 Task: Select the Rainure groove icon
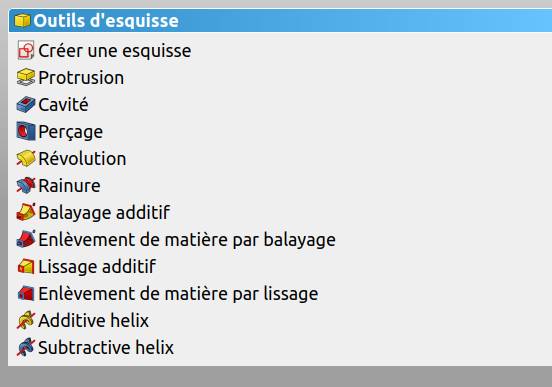pos(26,186)
